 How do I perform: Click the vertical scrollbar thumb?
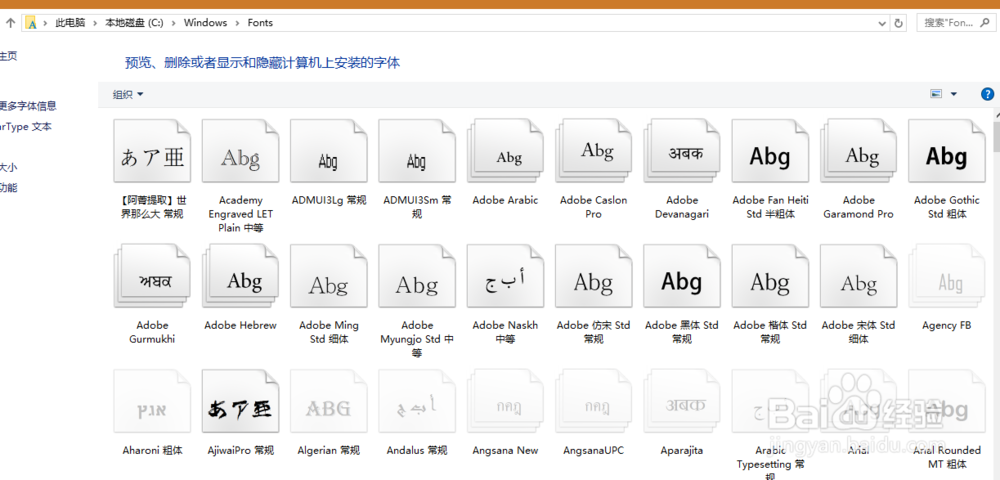[996, 134]
